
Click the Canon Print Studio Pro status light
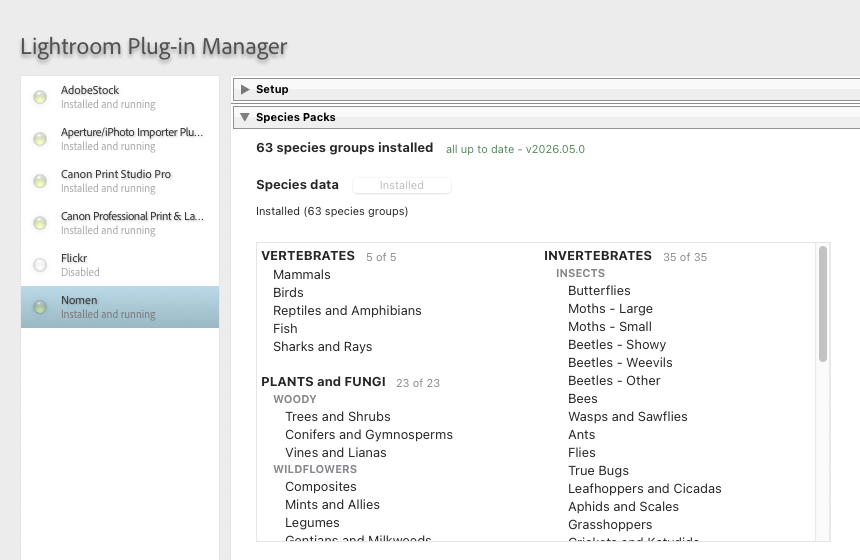tap(40, 181)
